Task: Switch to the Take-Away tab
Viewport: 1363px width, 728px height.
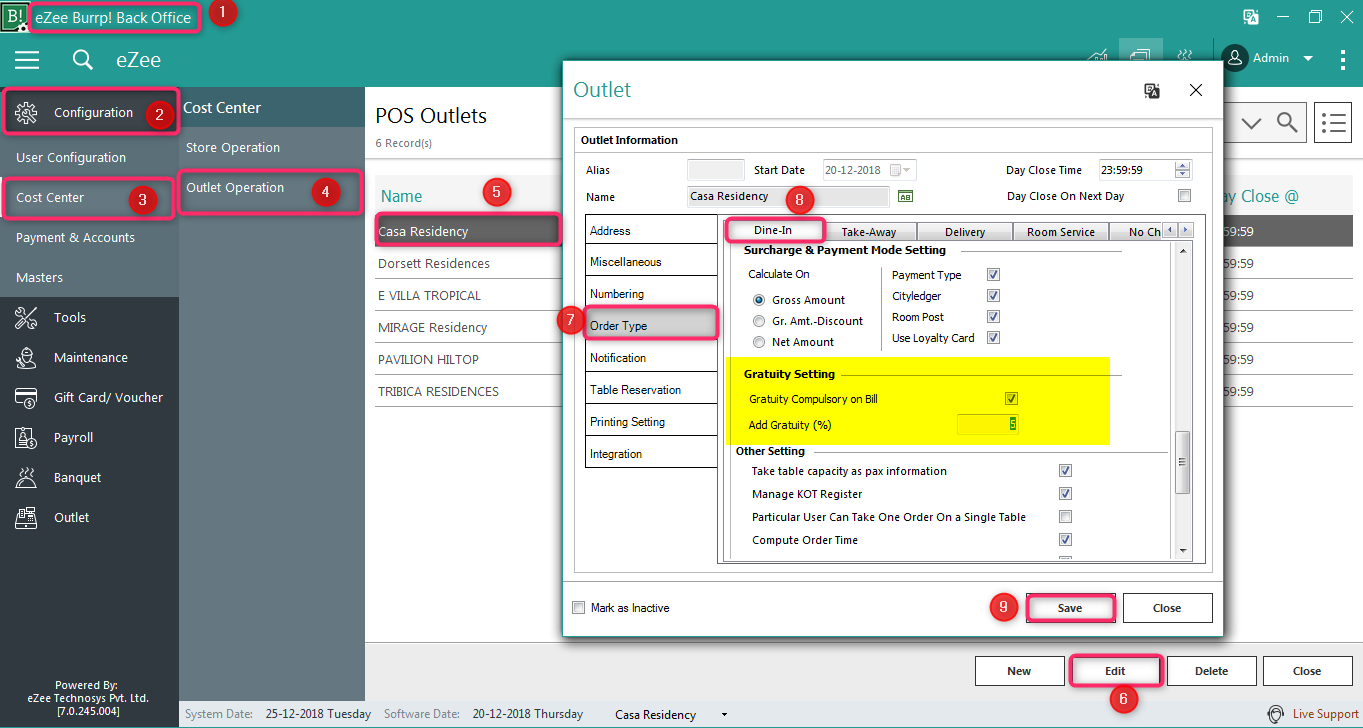Action: click(868, 231)
